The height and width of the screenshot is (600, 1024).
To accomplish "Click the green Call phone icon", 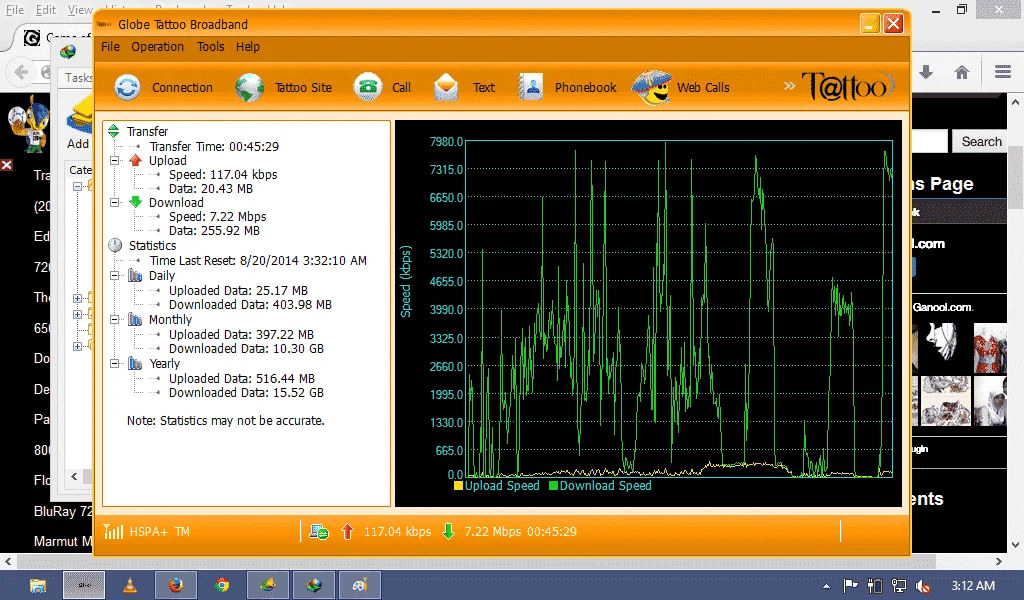I will tap(368, 87).
